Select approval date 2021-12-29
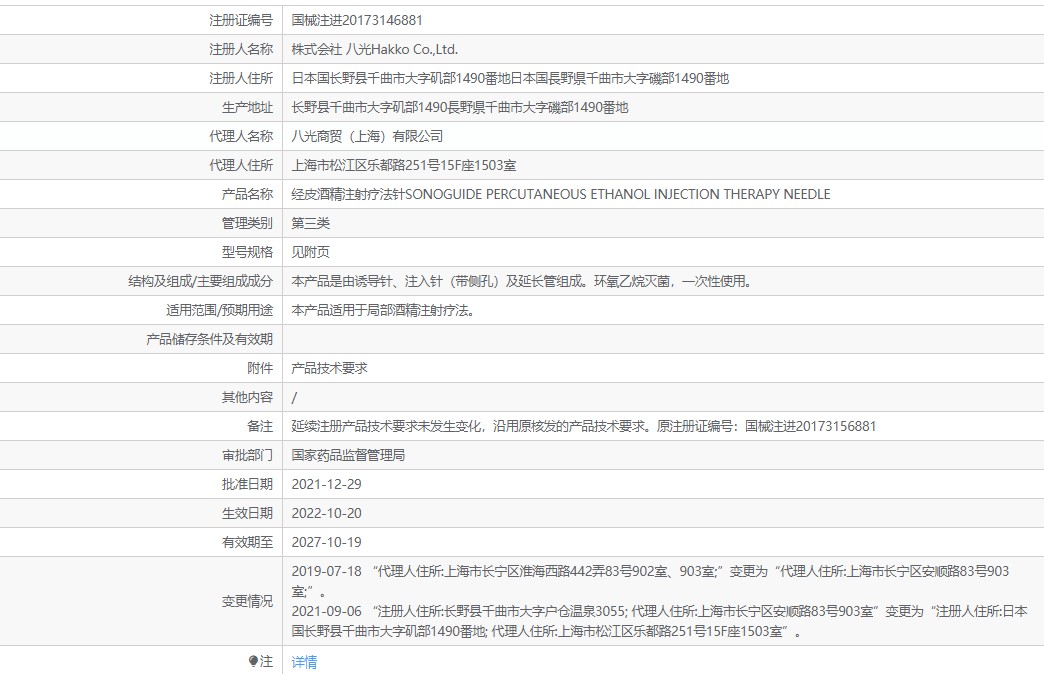 (326, 484)
